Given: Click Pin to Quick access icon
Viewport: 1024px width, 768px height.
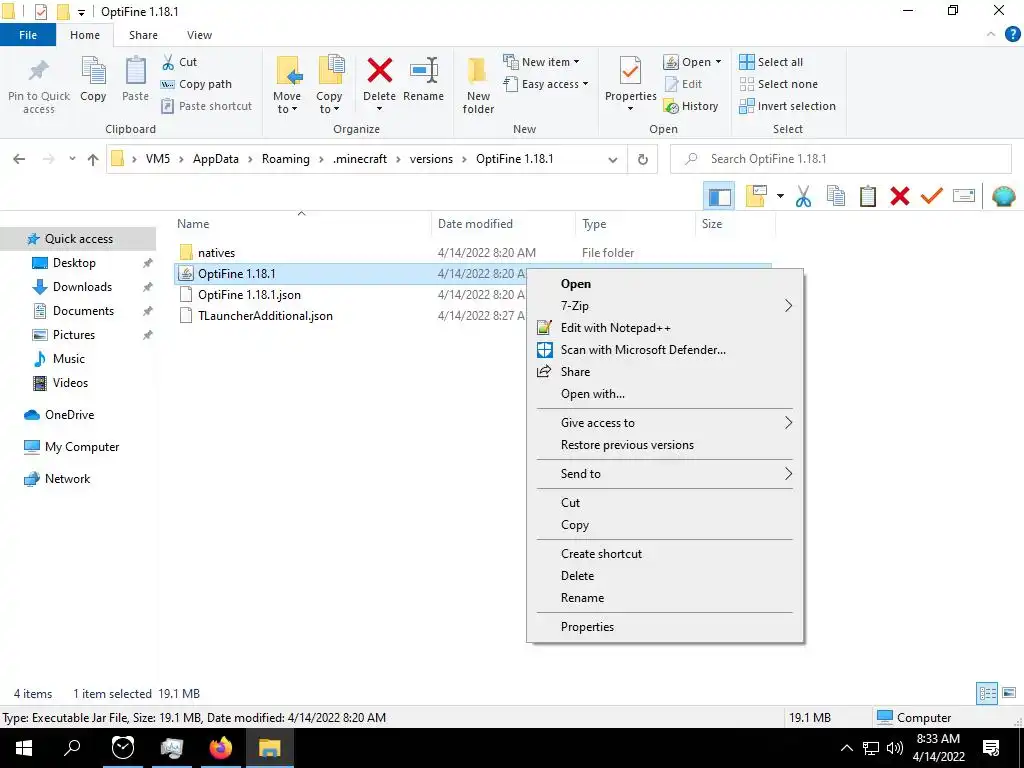Looking at the screenshot, I should coord(39,72).
